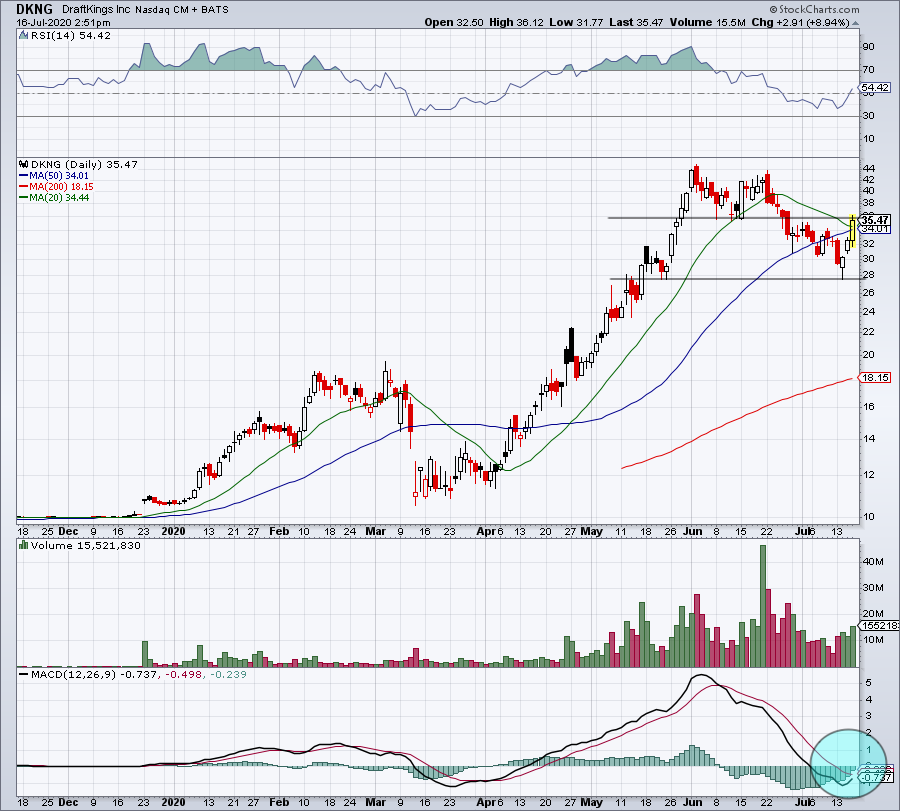
Task: Click the MA(20) 34.44 legend entry
Action: [59, 198]
